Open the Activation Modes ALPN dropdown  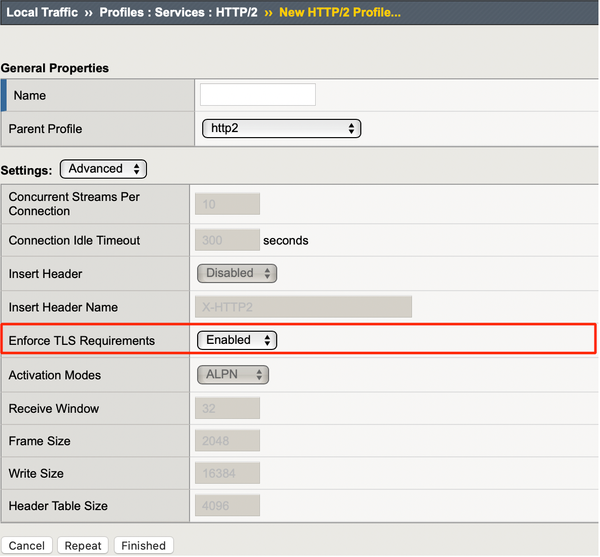[233, 375]
